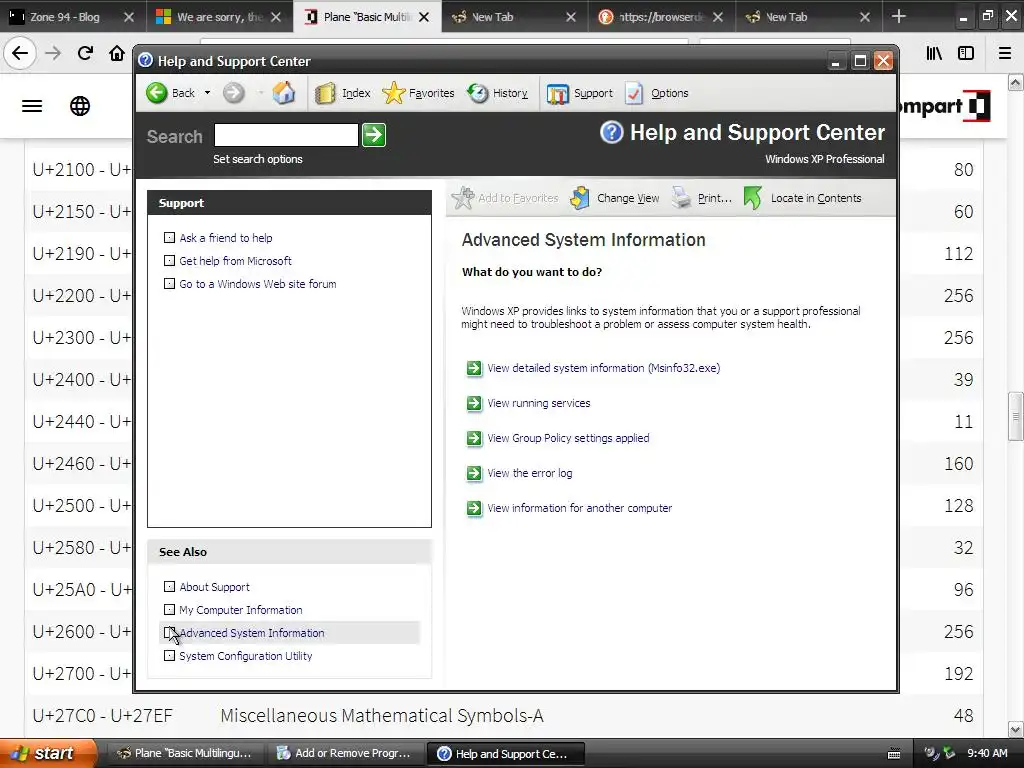
Task: Click arrow icon for View detailed system information
Action: click(473, 368)
